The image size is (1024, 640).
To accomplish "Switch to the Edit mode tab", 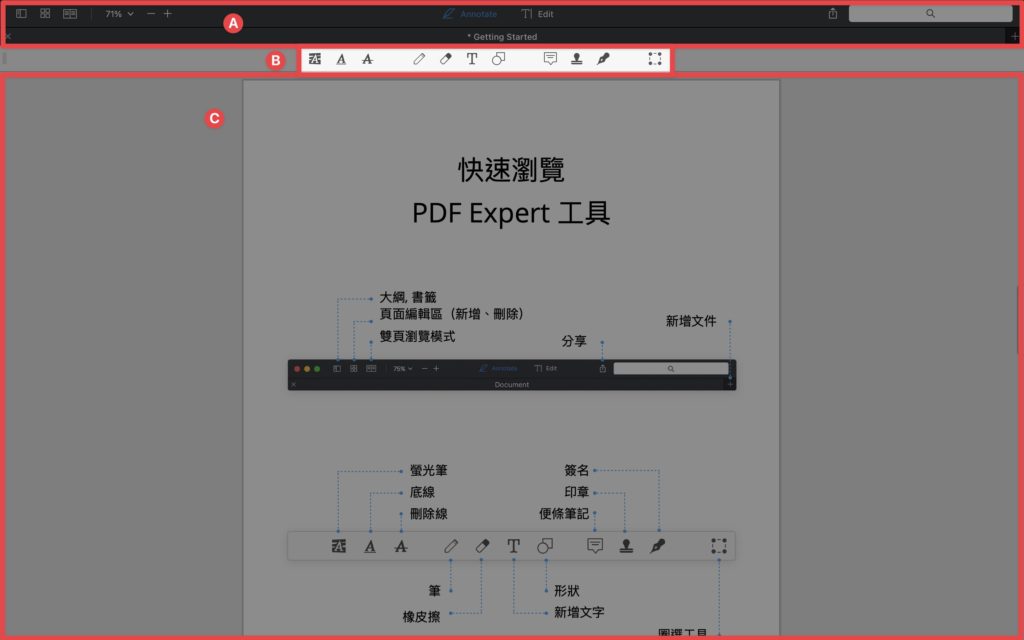I will click(537, 14).
